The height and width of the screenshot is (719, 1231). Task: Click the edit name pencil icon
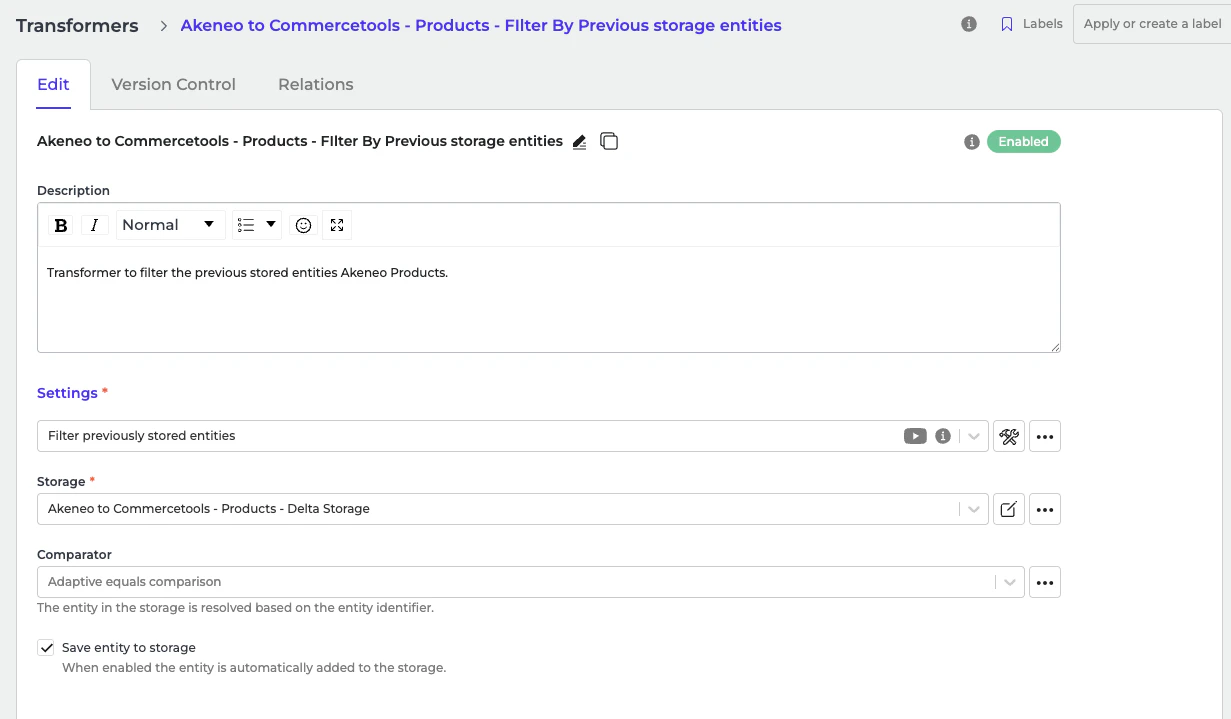[580, 142]
